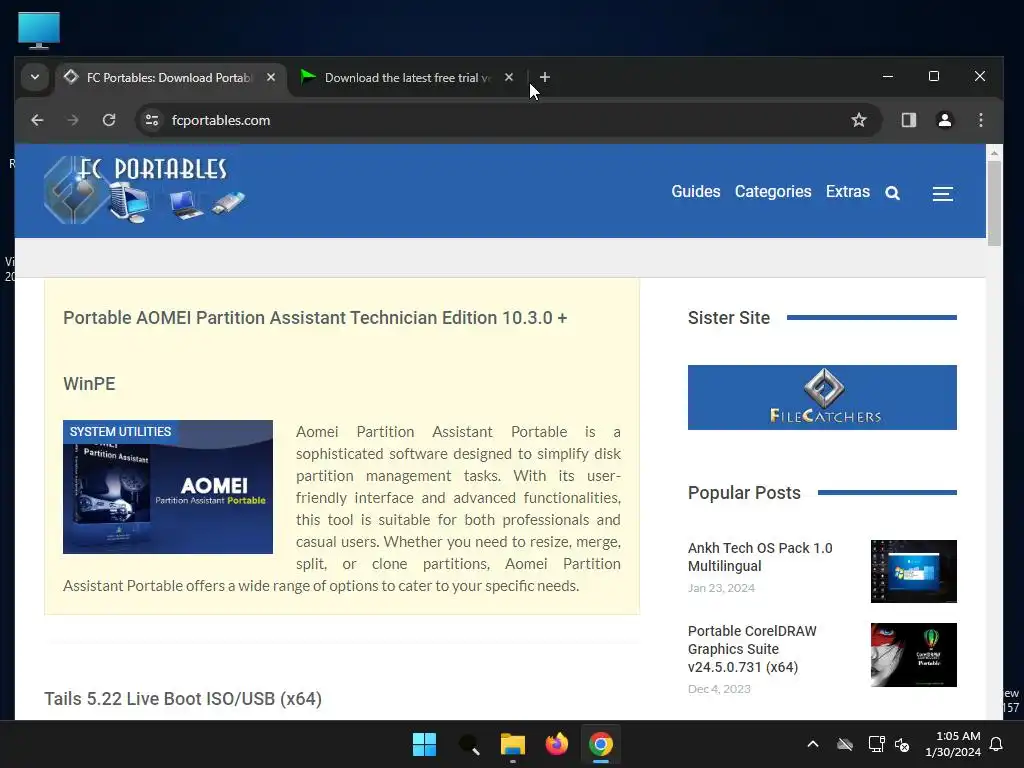Open Windows taskbar search

(x=468, y=744)
